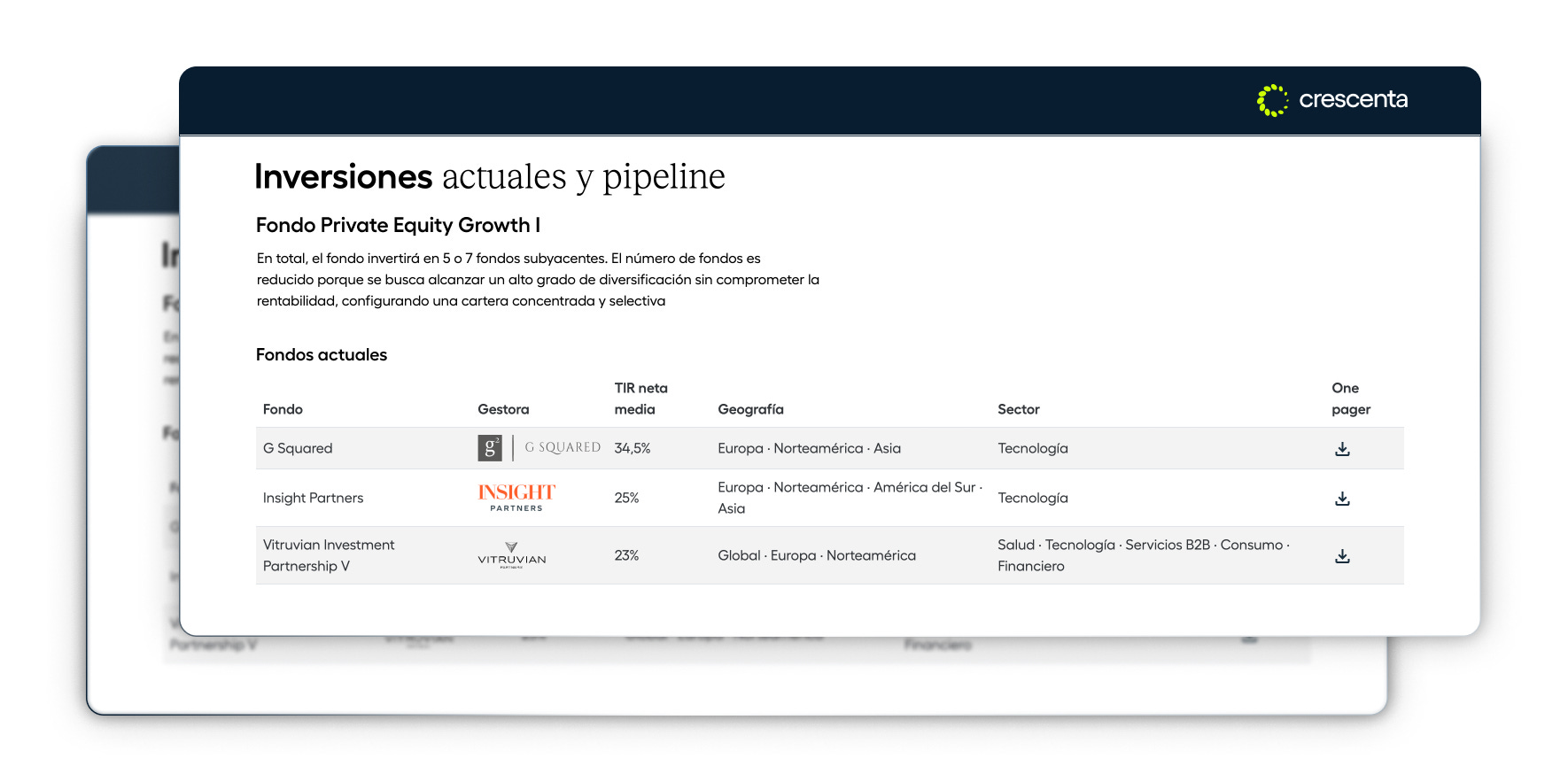Click the Vitruvian sector cell 'Salud · Tecnología…'
This screenshot has width=1568, height=782.
tap(1144, 555)
